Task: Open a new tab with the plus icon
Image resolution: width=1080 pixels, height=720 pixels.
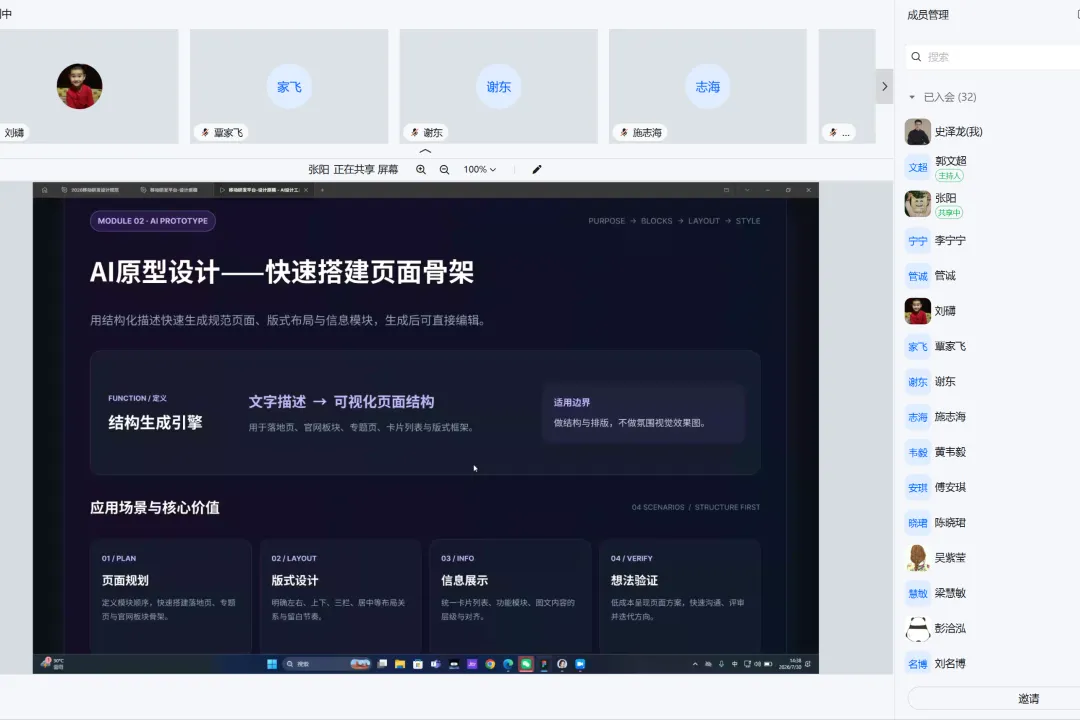Action: (322, 190)
